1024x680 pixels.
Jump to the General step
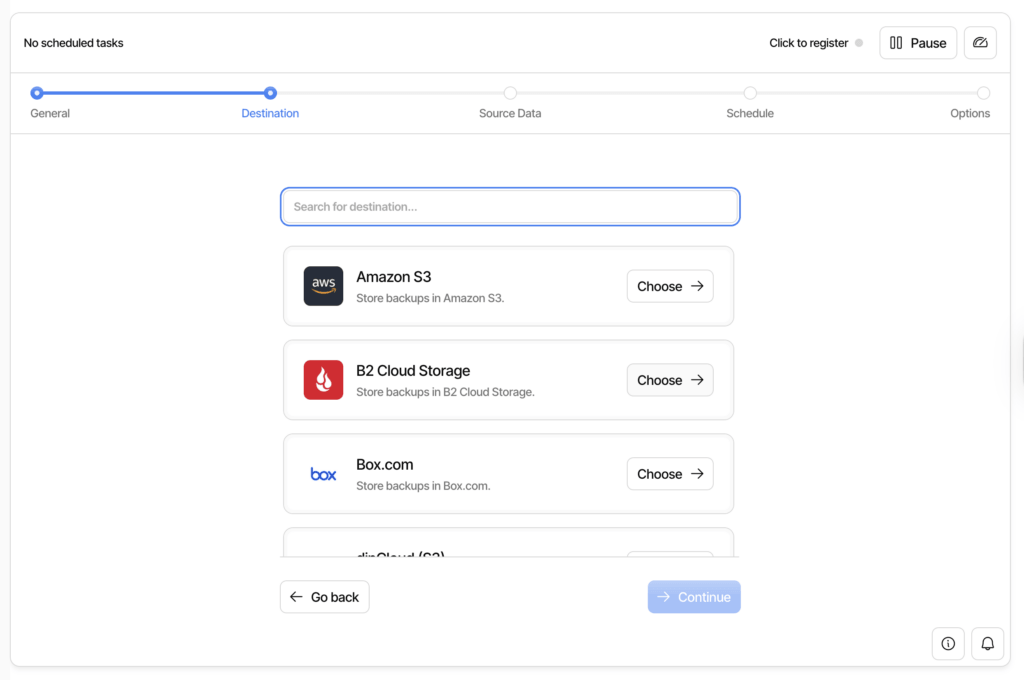(50, 113)
